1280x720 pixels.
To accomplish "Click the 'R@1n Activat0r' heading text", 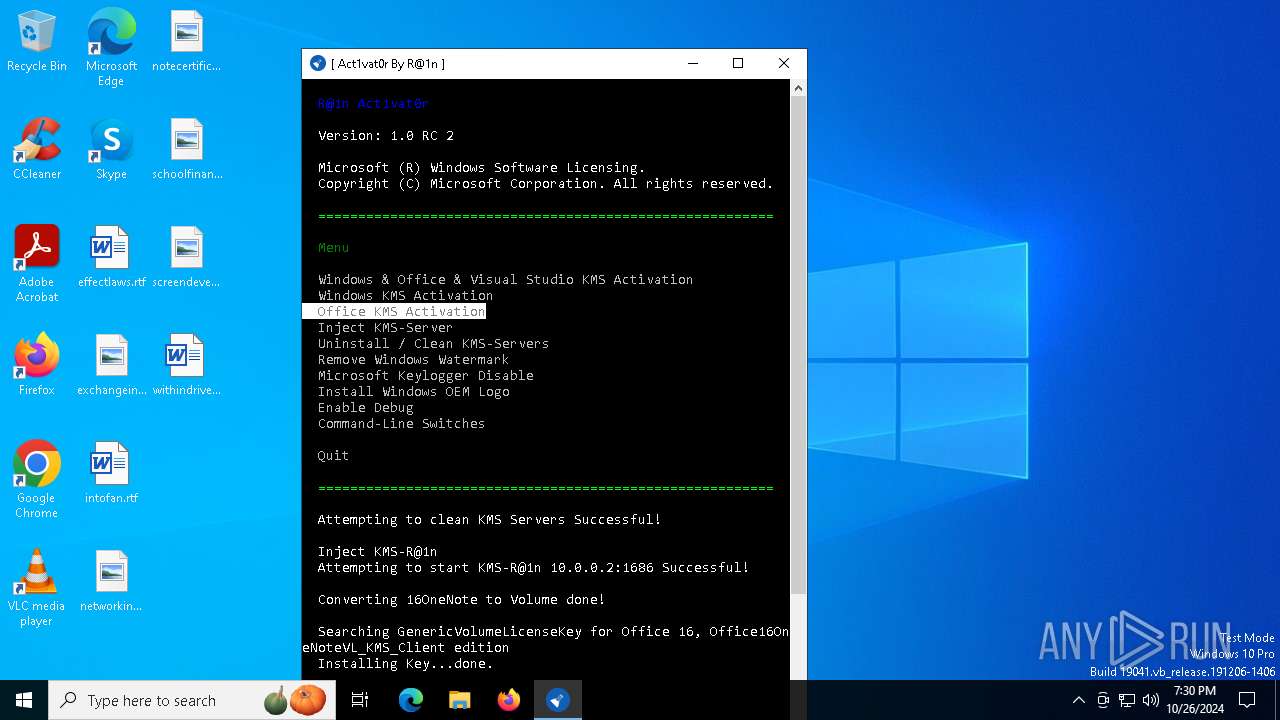I will [x=373, y=103].
